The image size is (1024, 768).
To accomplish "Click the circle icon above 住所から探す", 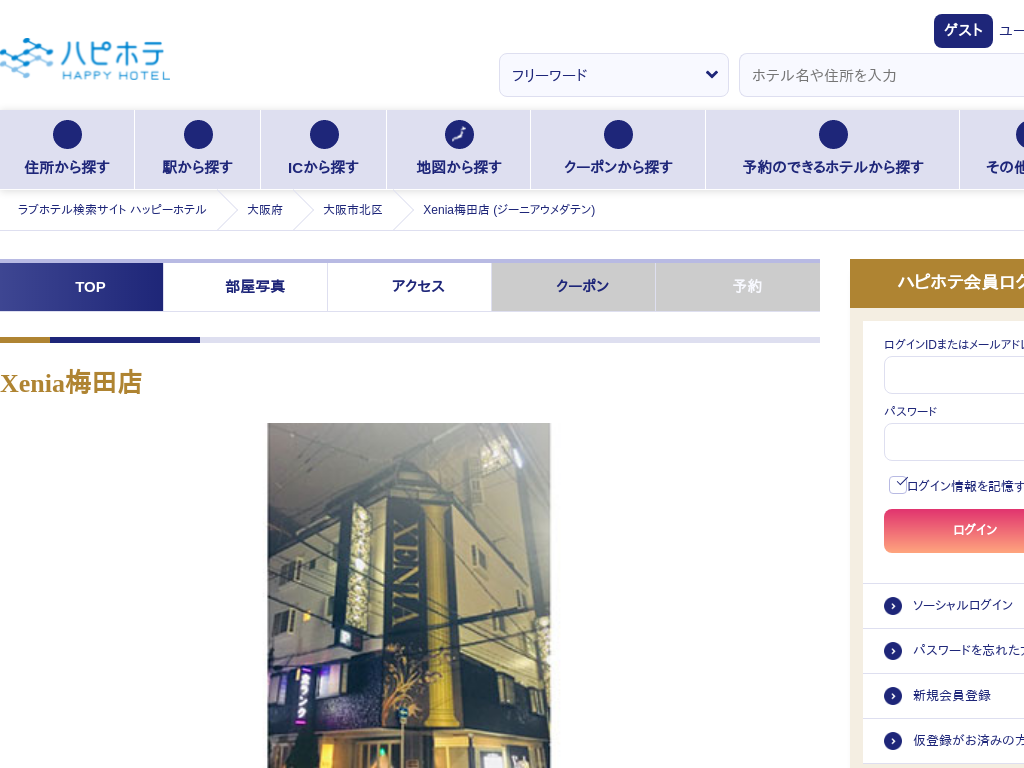I will (x=67, y=135).
